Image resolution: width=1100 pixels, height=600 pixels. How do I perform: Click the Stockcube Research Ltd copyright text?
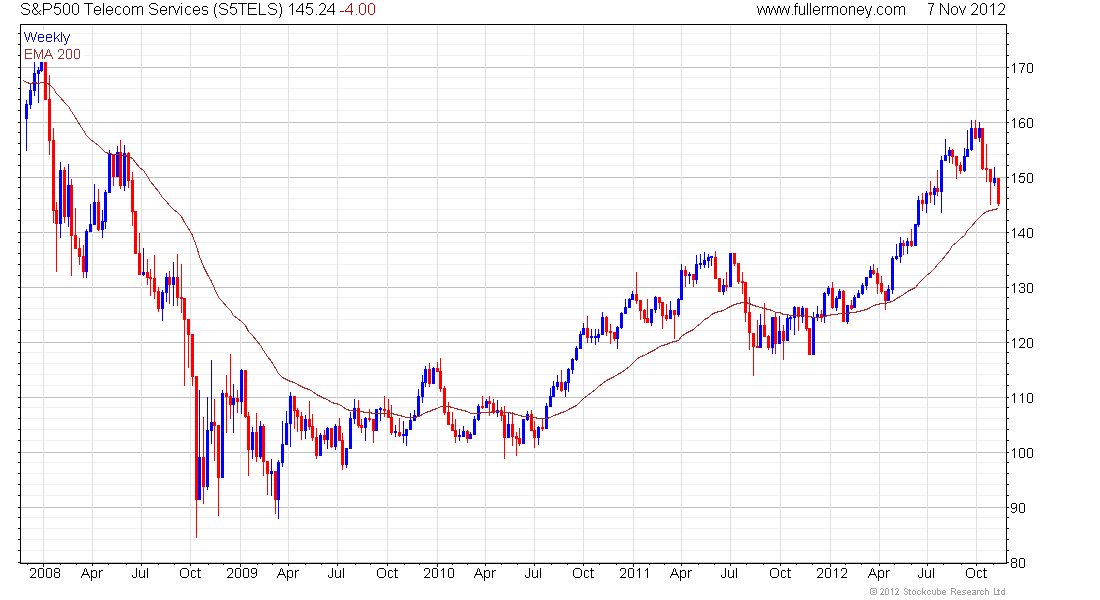point(937,592)
